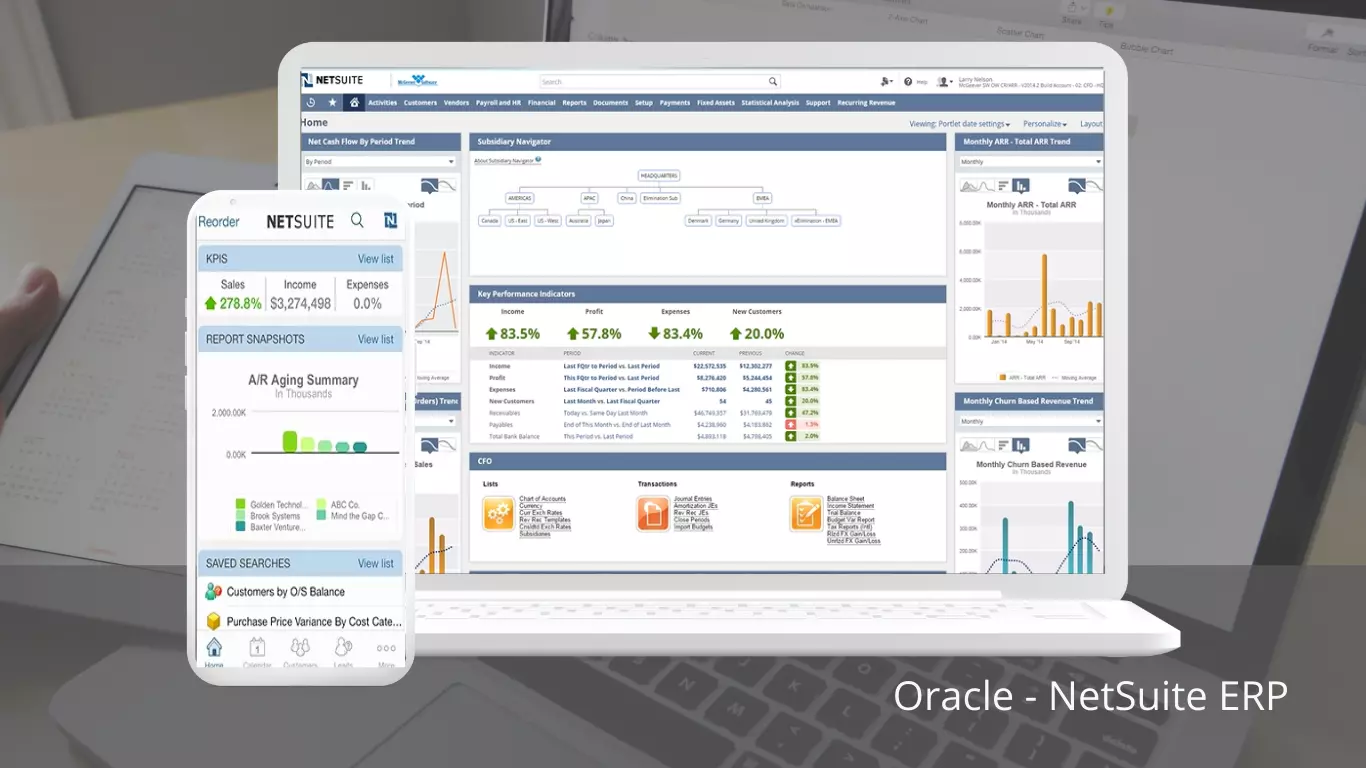The image size is (1366, 768).
Task: Open the create-new icon left of Help
Action: pyautogui.click(x=886, y=82)
